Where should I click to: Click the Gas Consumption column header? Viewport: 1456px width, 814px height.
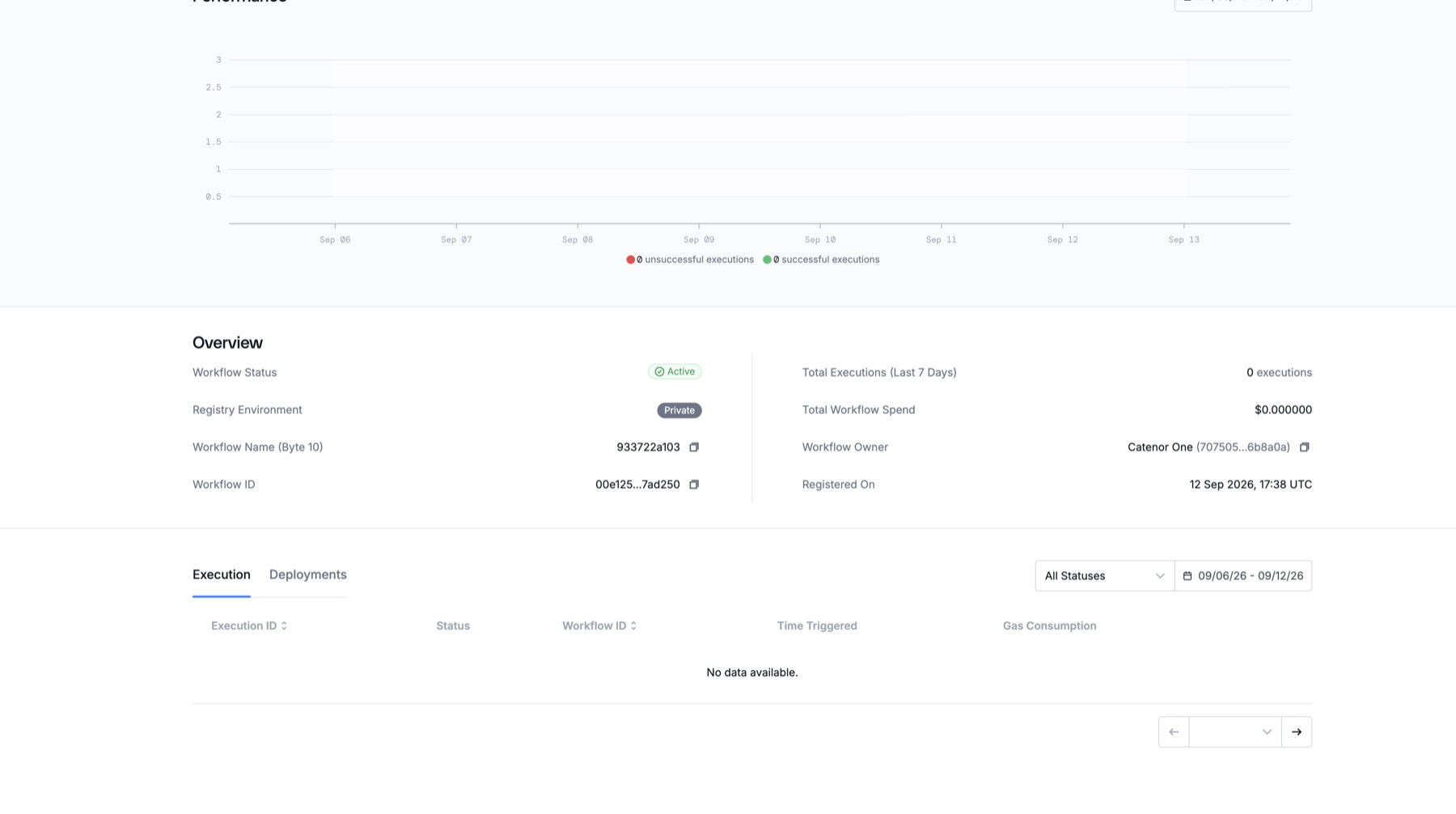1050,625
